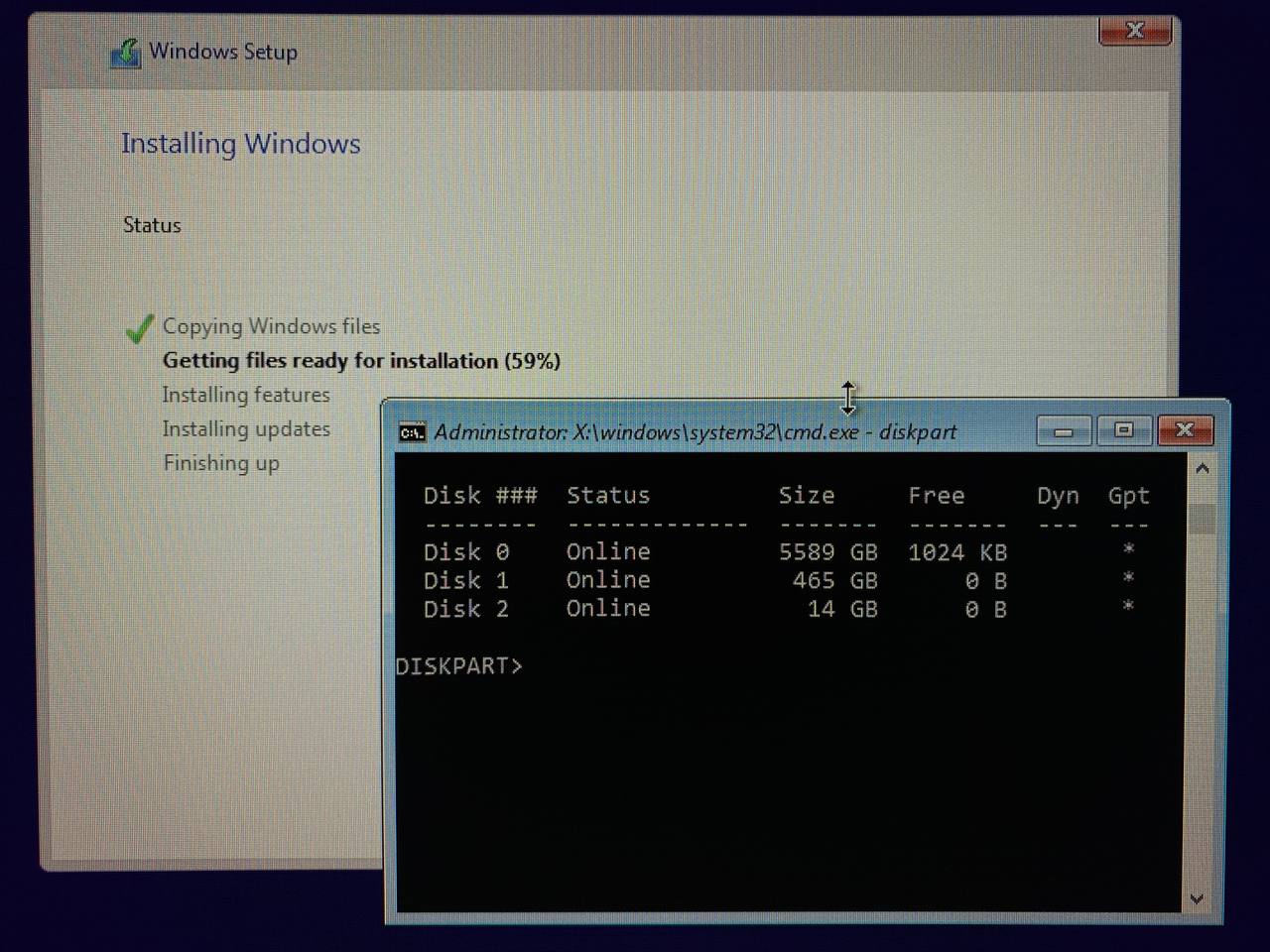Click the command window scrollbar up arrow
The width and height of the screenshot is (1270, 952).
[1202, 468]
